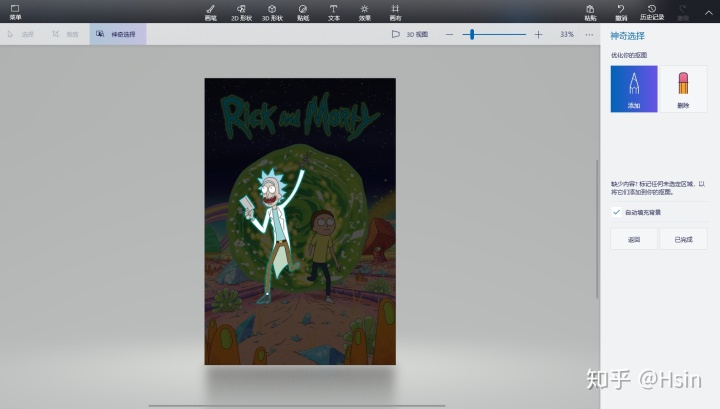The width and height of the screenshot is (720, 409).
Task: Collapse the top toolbar with the chevron
Action: tap(709, 13)
